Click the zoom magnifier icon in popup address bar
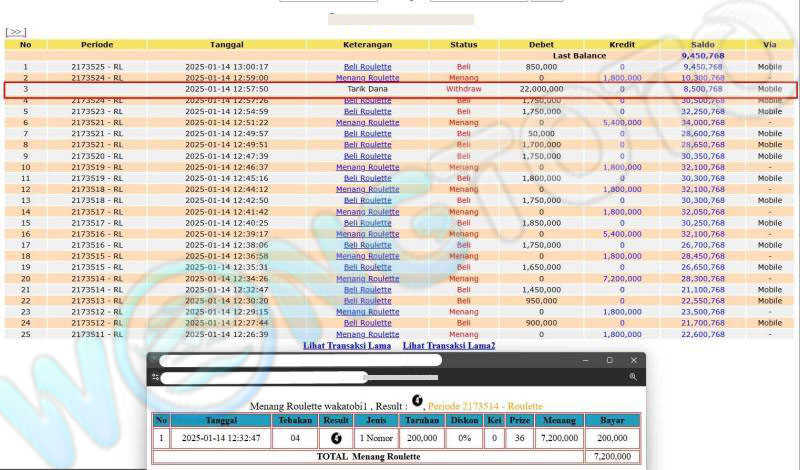 point(633,377)
